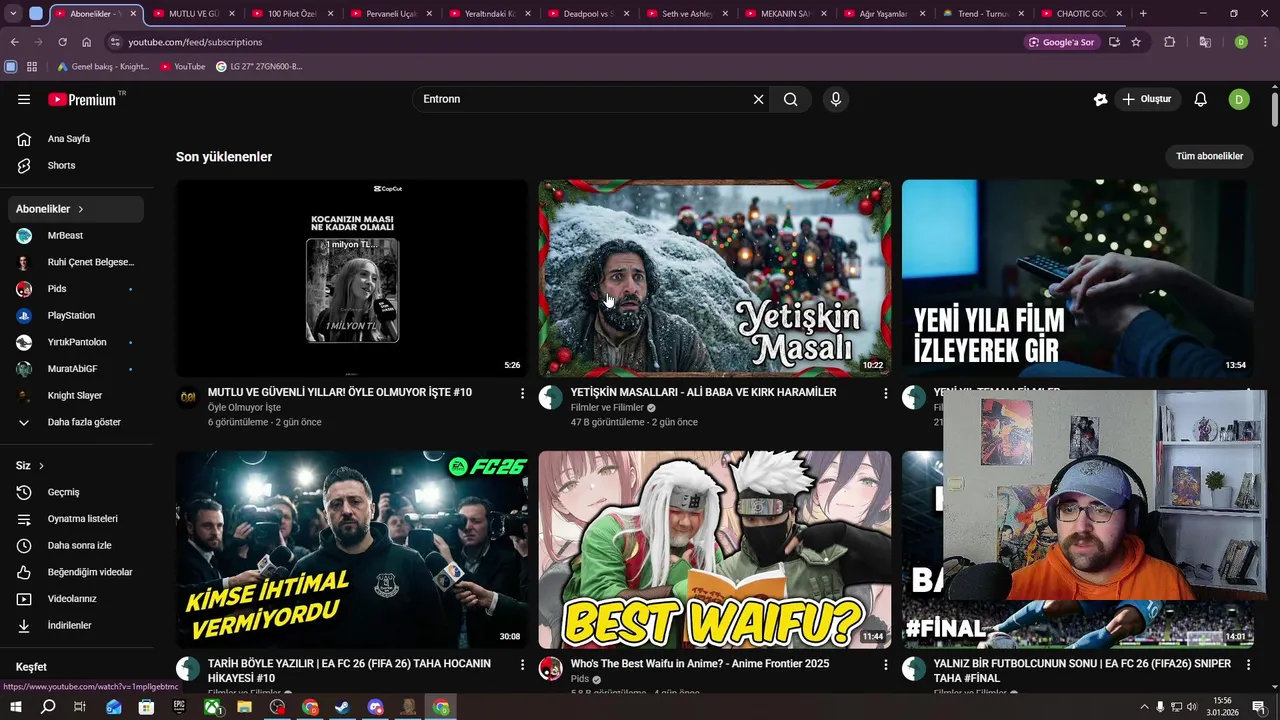Open Öyle Olmuyor İşte channel name
The height and width of the screenshot is (720, 1280).
pos(244,408)
